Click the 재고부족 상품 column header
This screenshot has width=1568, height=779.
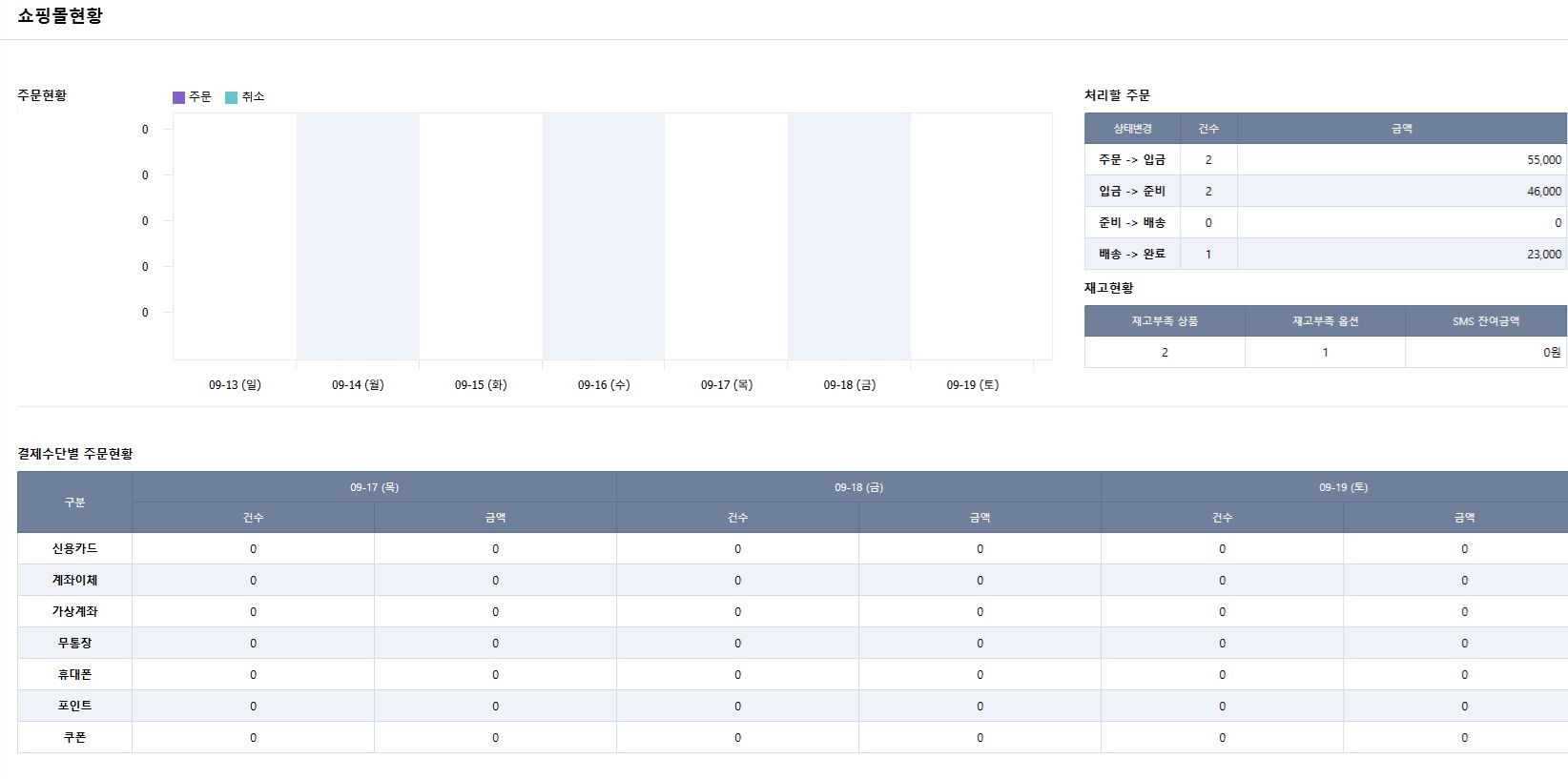click(1165, 321)
